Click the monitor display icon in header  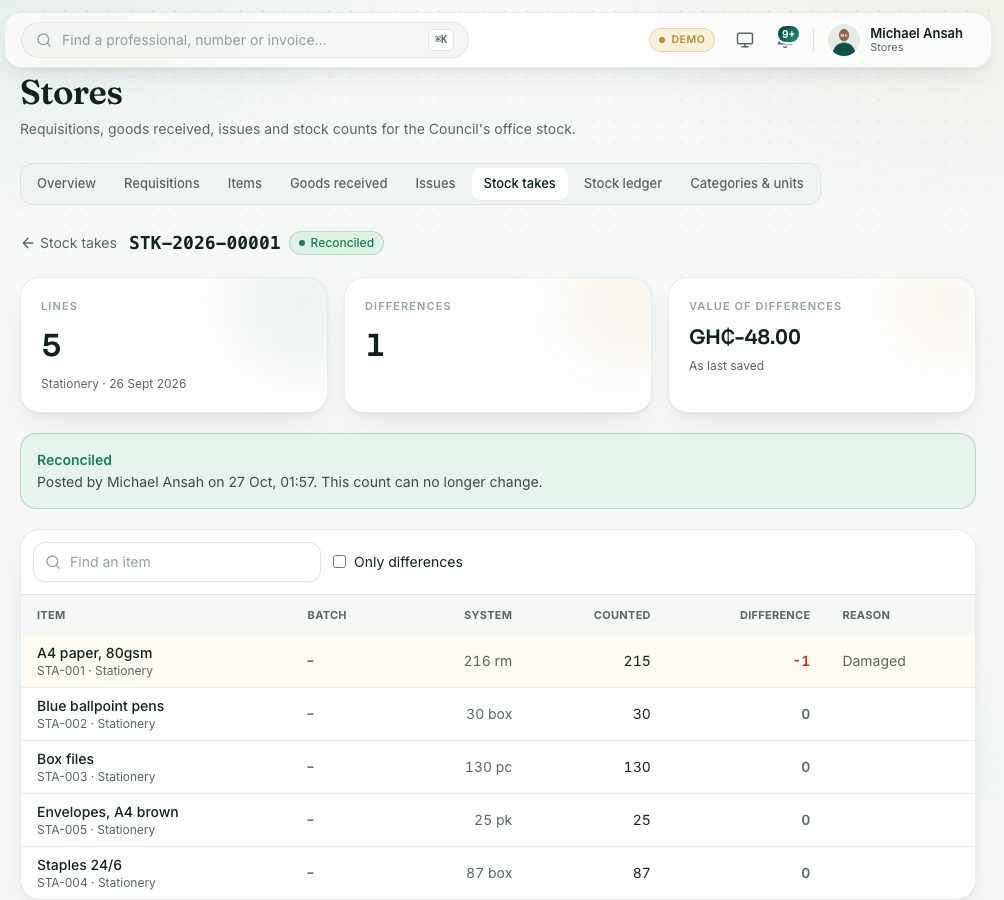[744, 40]
